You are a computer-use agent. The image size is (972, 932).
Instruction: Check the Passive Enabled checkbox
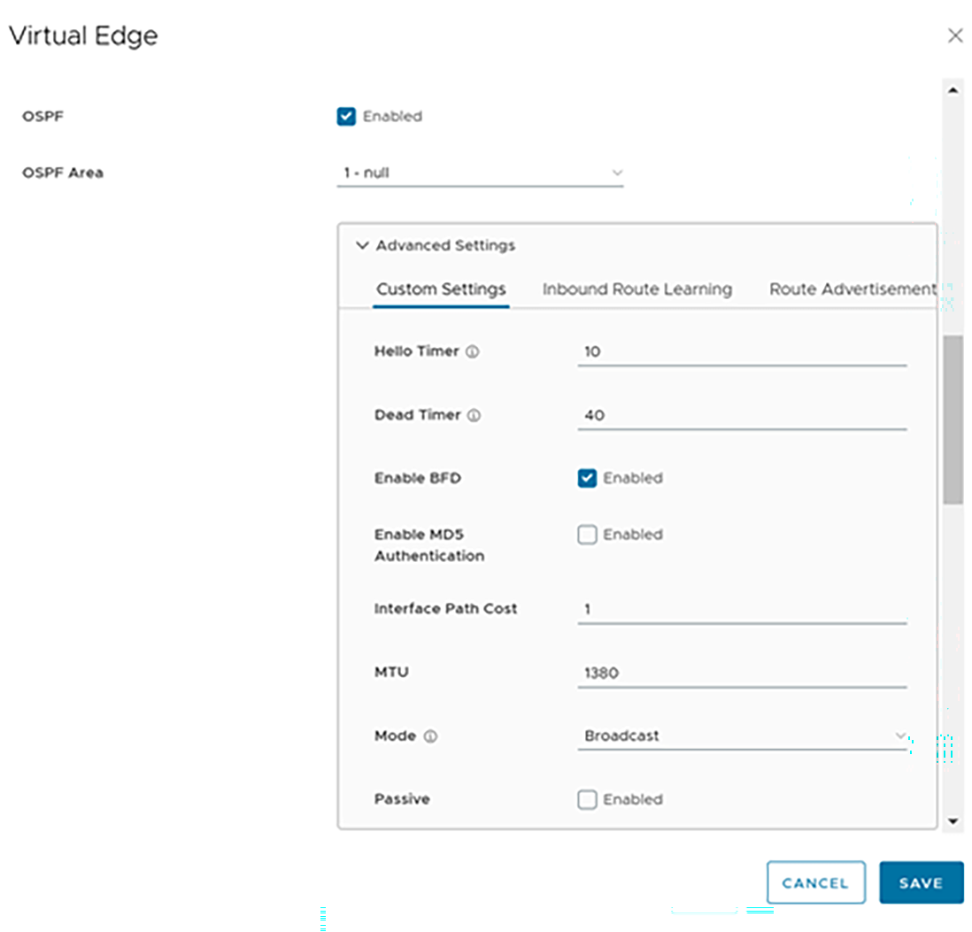[x=587, y=799]
